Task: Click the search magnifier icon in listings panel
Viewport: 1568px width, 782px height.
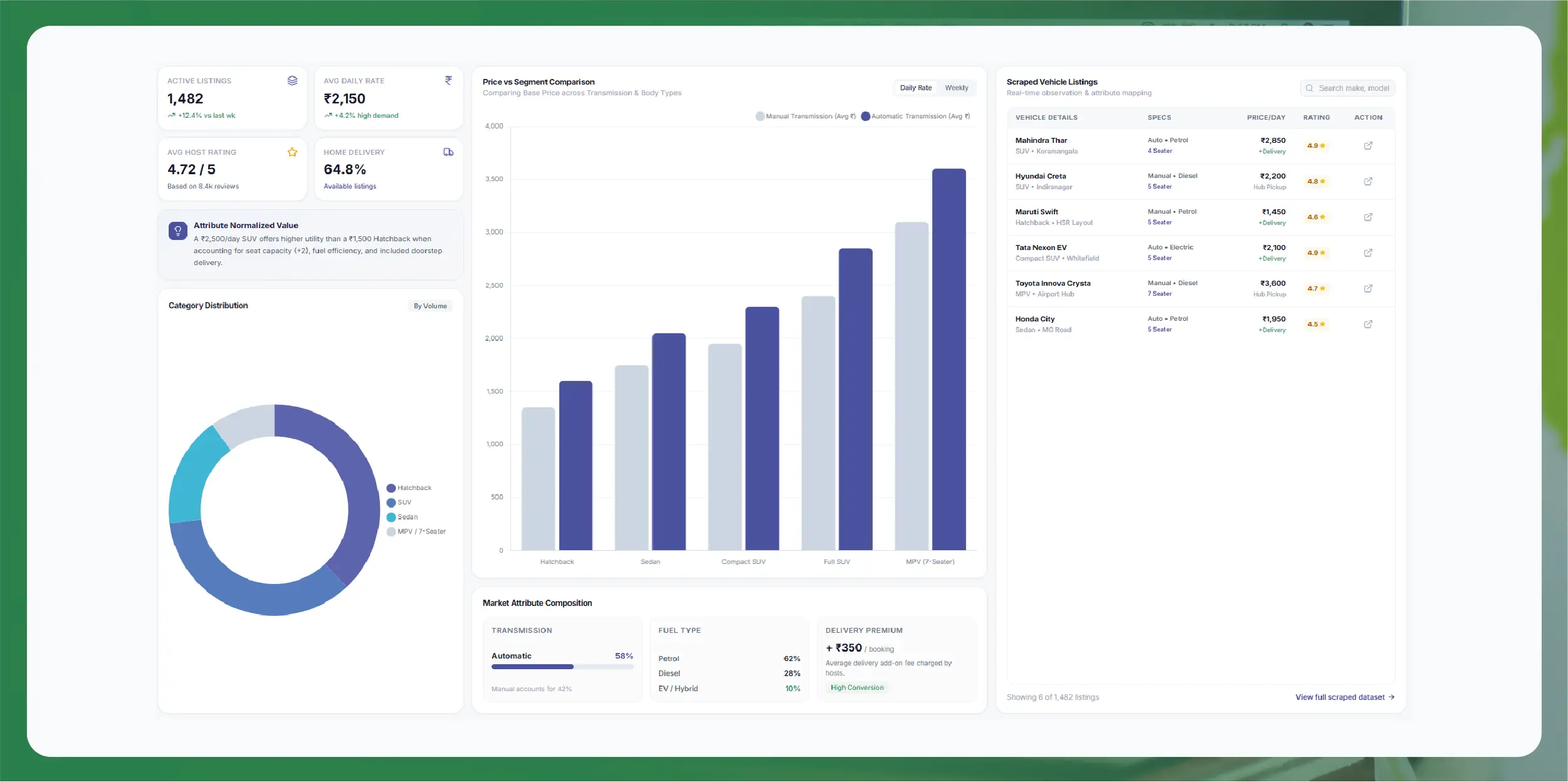Action: pos(1309,88)
